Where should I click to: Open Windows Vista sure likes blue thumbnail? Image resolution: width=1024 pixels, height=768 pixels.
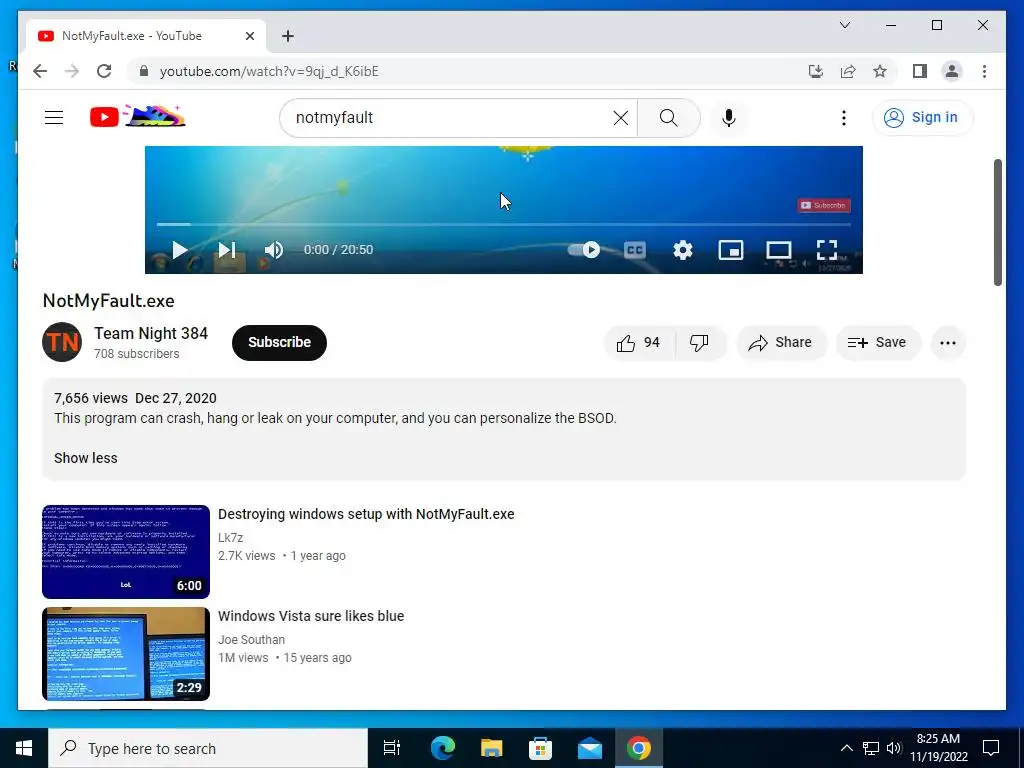(x=126, y=654)
